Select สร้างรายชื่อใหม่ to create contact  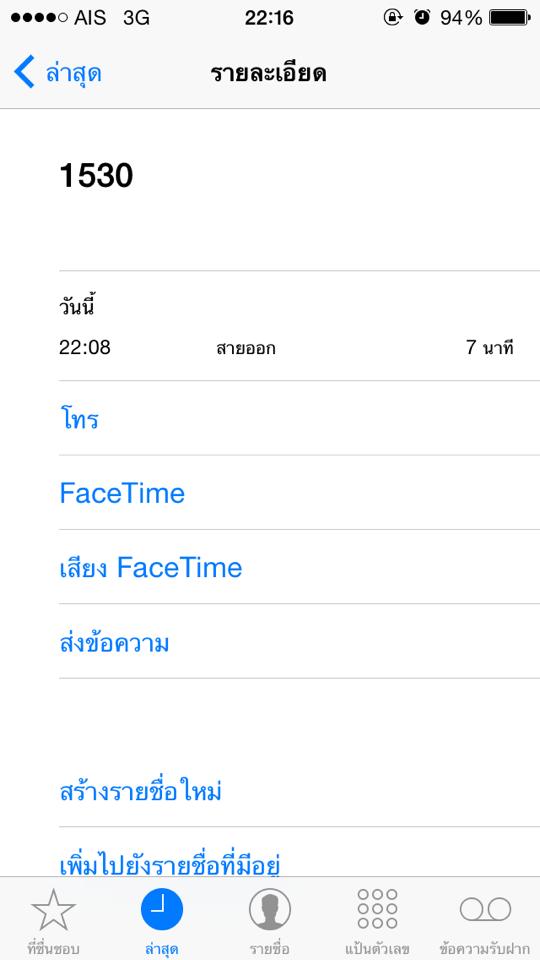[299, 790]
